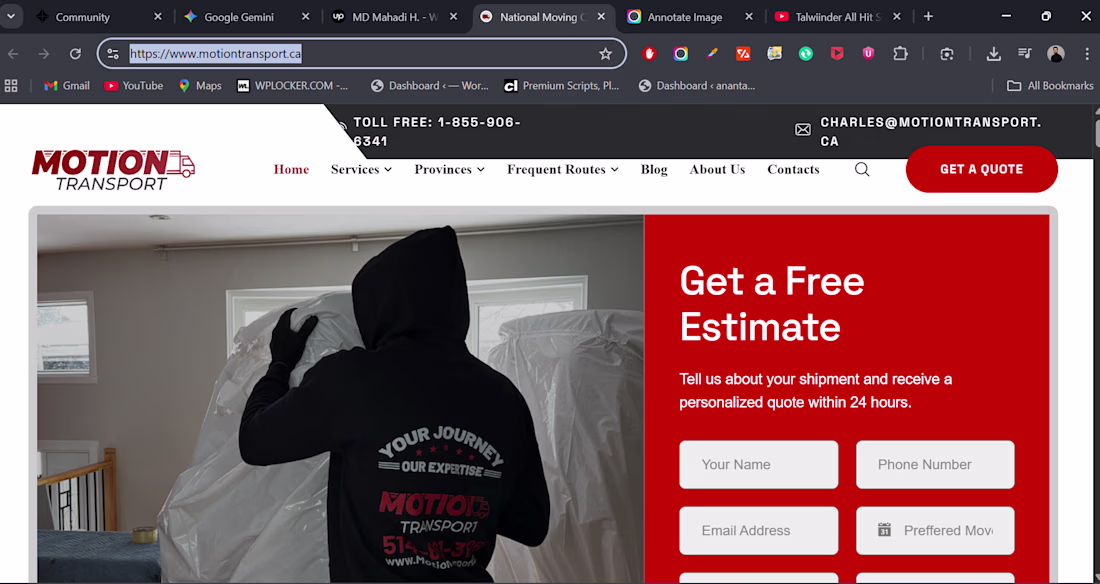The width and height of the screenshot is (1100, 584).
Task: Open Chrome three-dot menu
Action: click(x=1087, y=53)
